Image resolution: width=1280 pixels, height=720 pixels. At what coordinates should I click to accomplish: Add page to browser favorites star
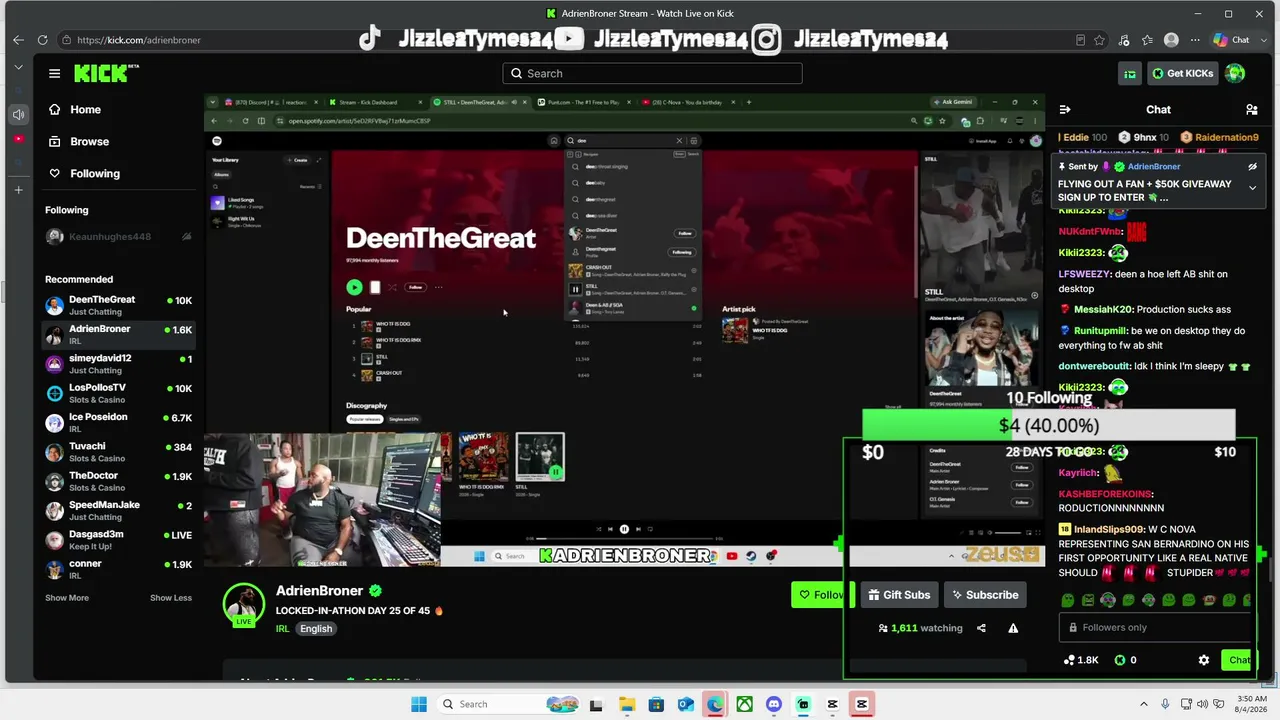pos(1099,40)
